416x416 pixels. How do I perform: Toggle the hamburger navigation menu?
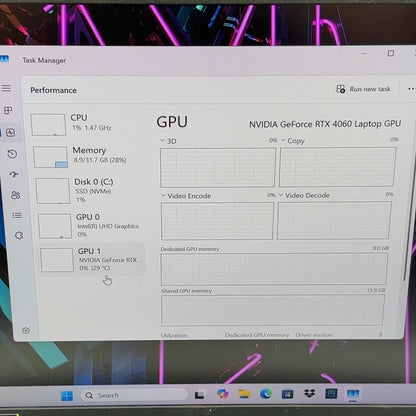(x=6, y=88)
